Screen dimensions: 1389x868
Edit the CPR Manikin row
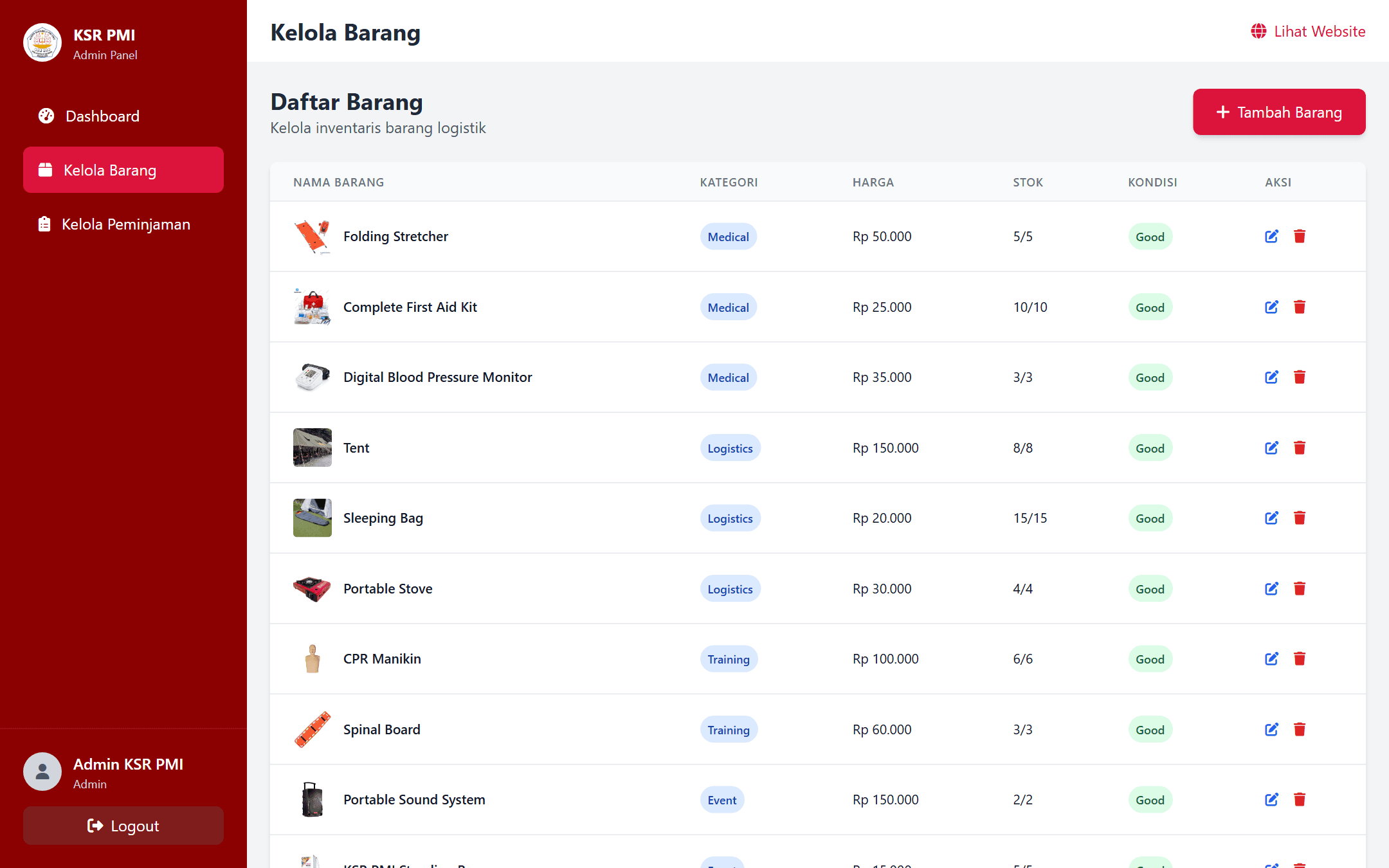(1271, 659)
